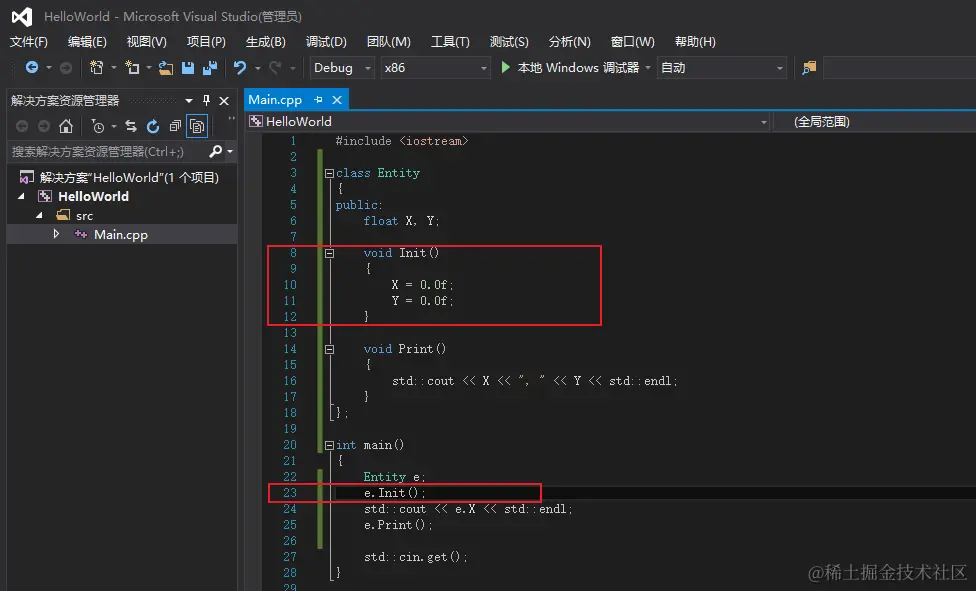Toggle Show All Files in Solution Explorer
This screenshot has height=591, width=976.
[x=197, y=126]
